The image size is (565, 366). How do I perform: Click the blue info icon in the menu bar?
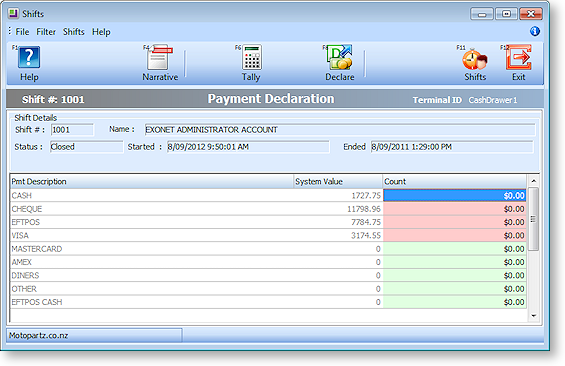[x=535, y=31]
